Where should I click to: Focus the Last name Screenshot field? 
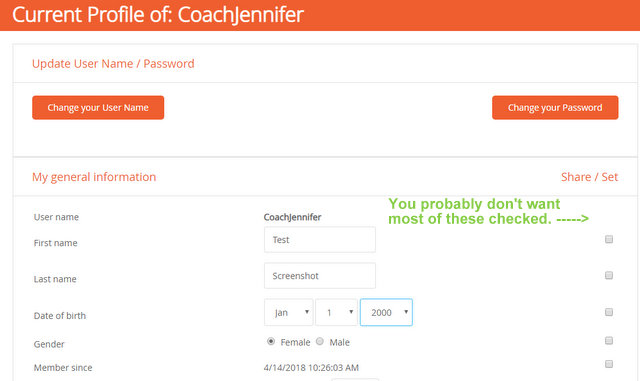point(320,276)
